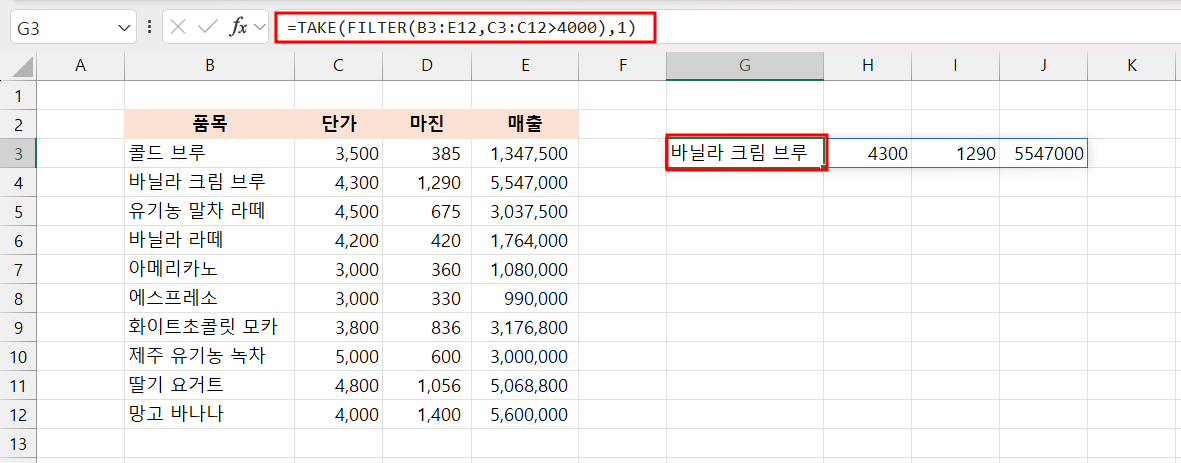
Task: Select row 12 header
Action: click(18, 413)
